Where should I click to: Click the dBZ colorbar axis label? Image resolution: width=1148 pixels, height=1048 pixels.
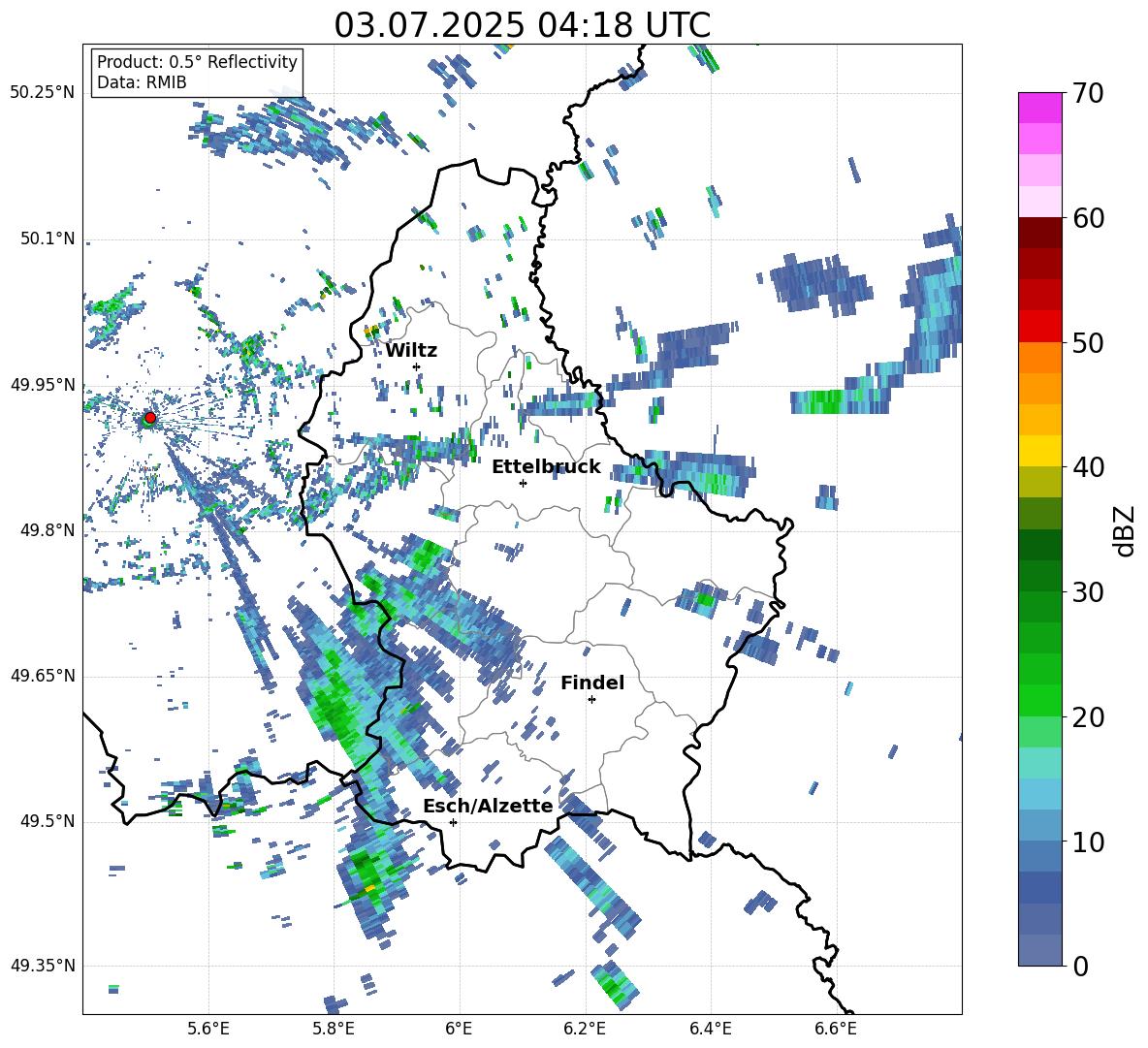1126,530
